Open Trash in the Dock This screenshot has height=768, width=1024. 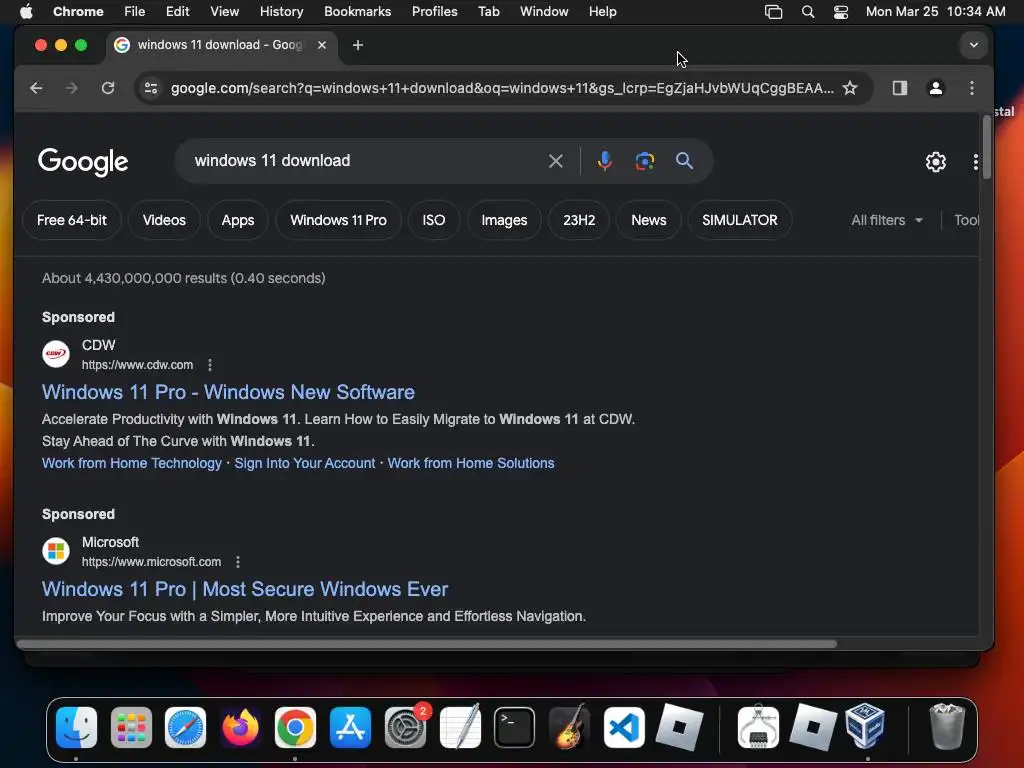(x=947, y=726)
